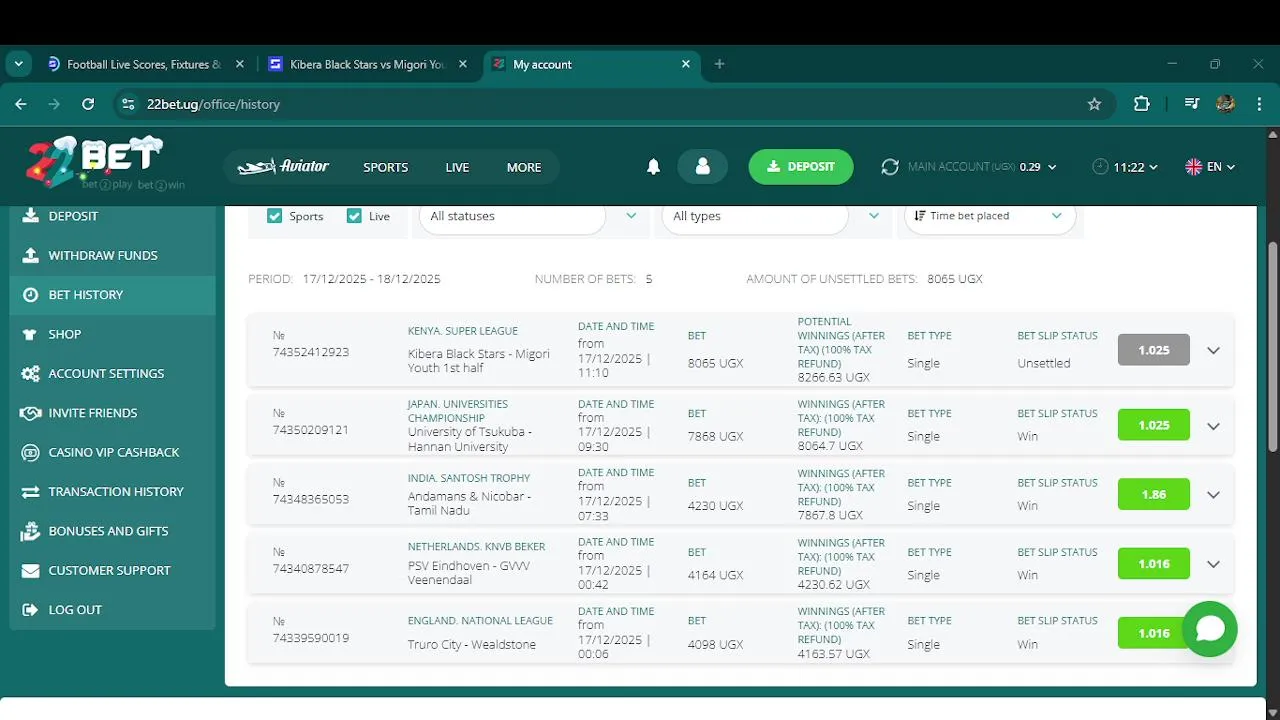Bookmark this page with the star icon
1280x720 pixels.
(x=1094, y=104)
